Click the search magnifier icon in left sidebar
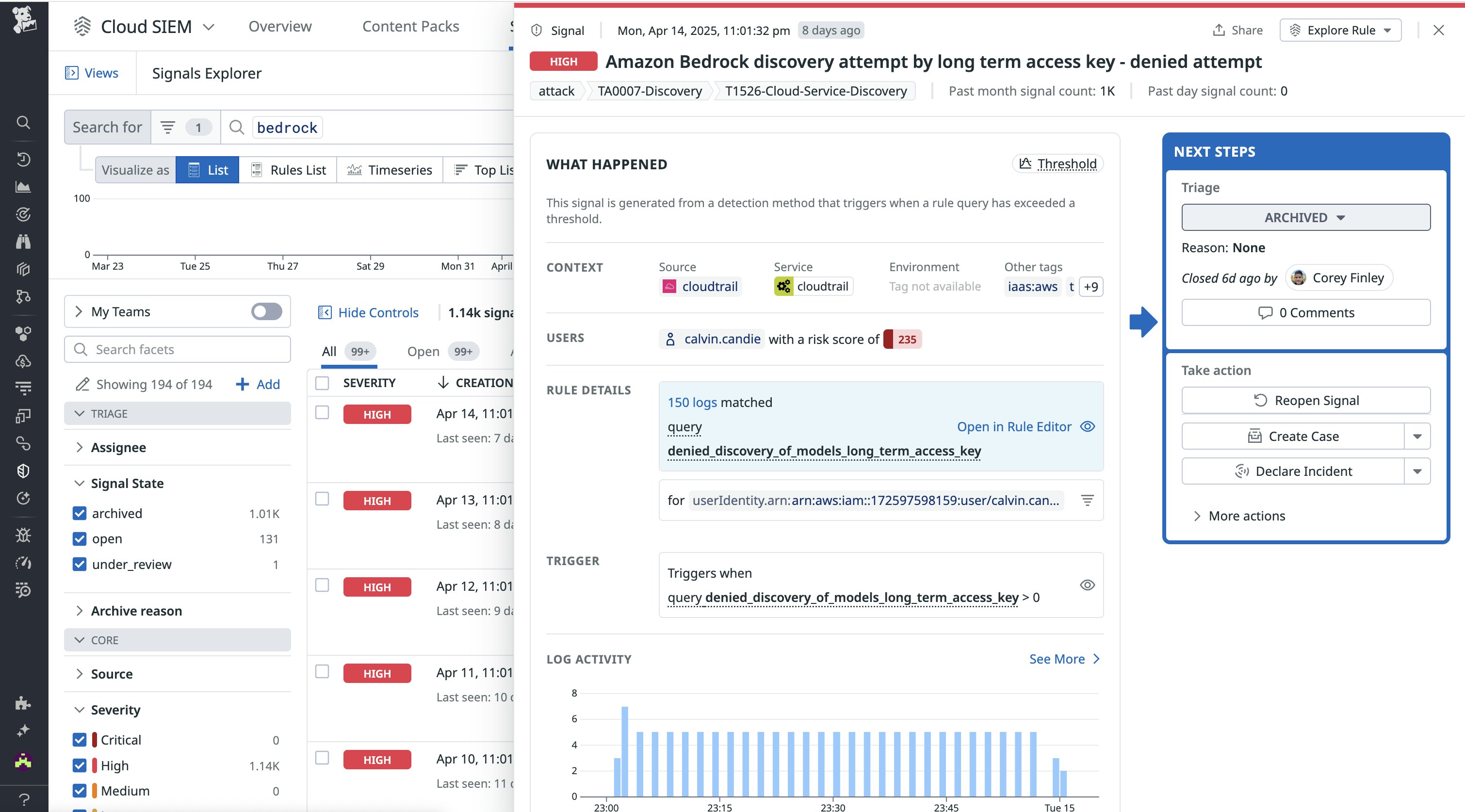 [x=23, y=122]
